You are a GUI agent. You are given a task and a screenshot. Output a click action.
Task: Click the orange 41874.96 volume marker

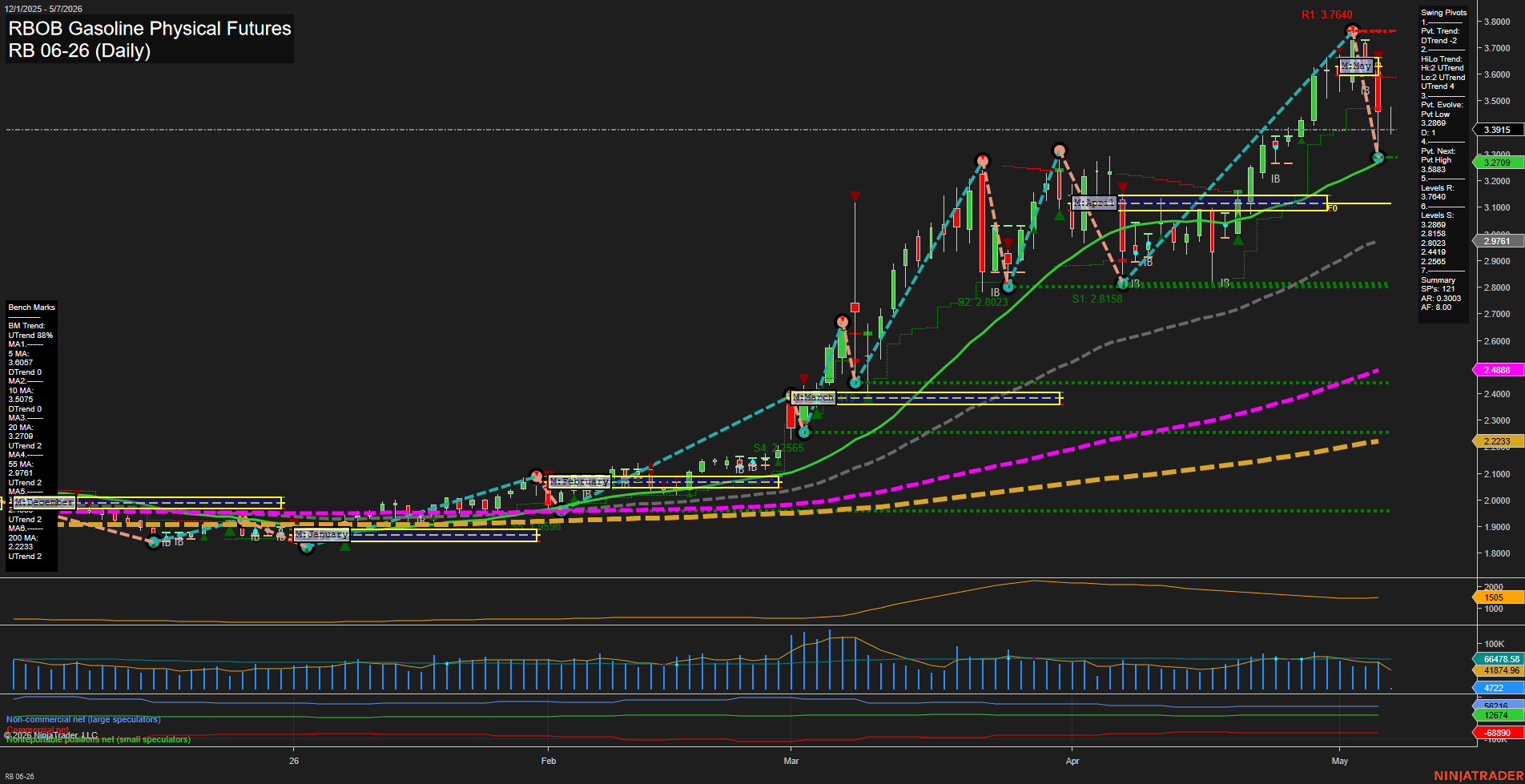click(x=1498, y=670)
